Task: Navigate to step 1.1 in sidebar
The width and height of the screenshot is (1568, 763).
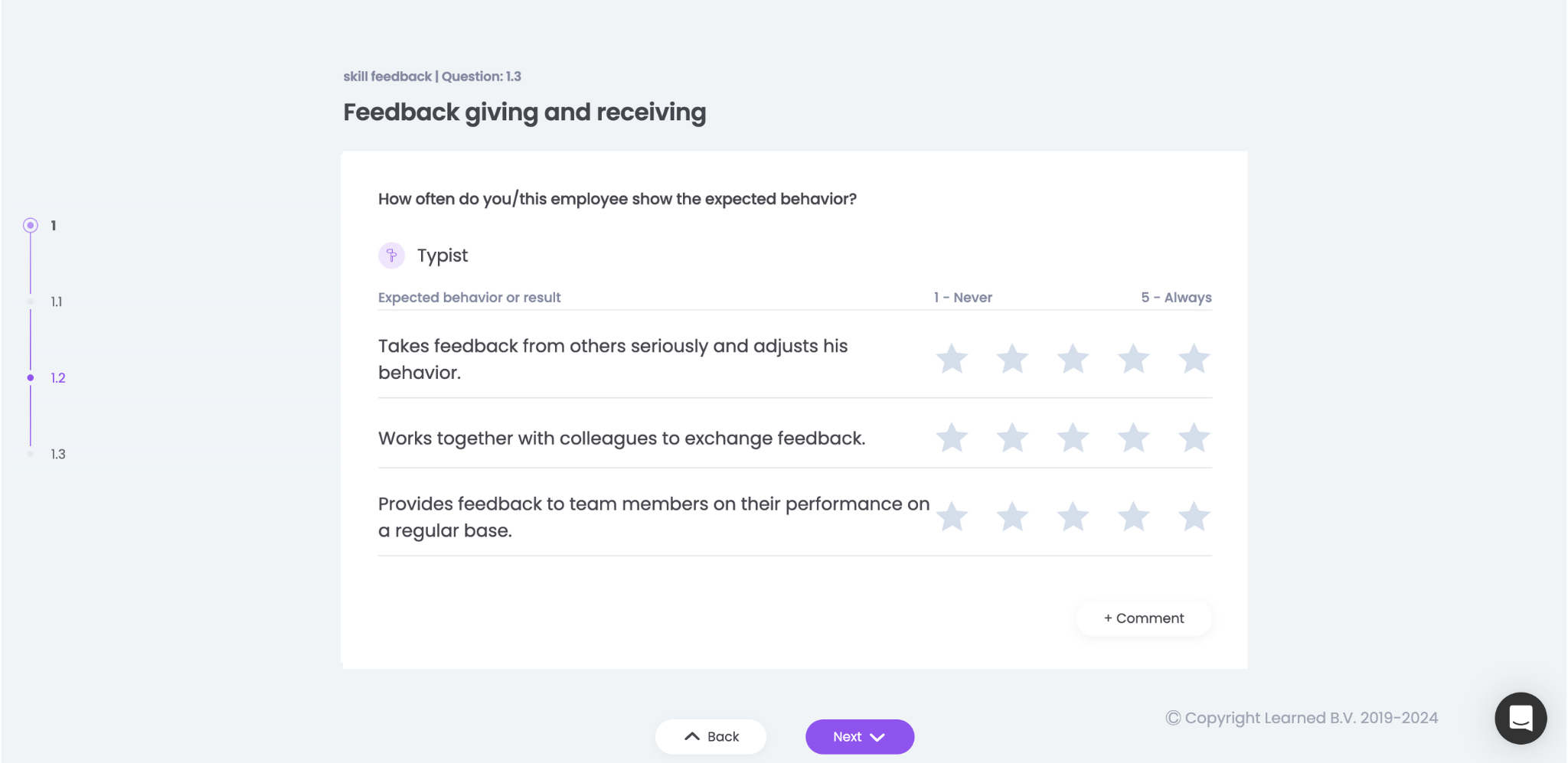Action: (57, 302)
